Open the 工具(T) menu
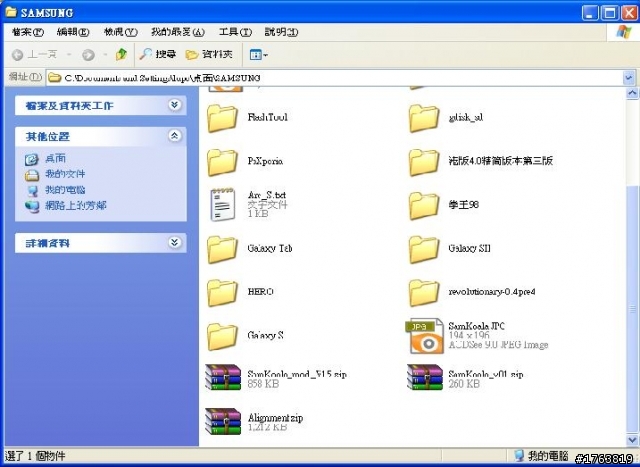 (235, 32)
